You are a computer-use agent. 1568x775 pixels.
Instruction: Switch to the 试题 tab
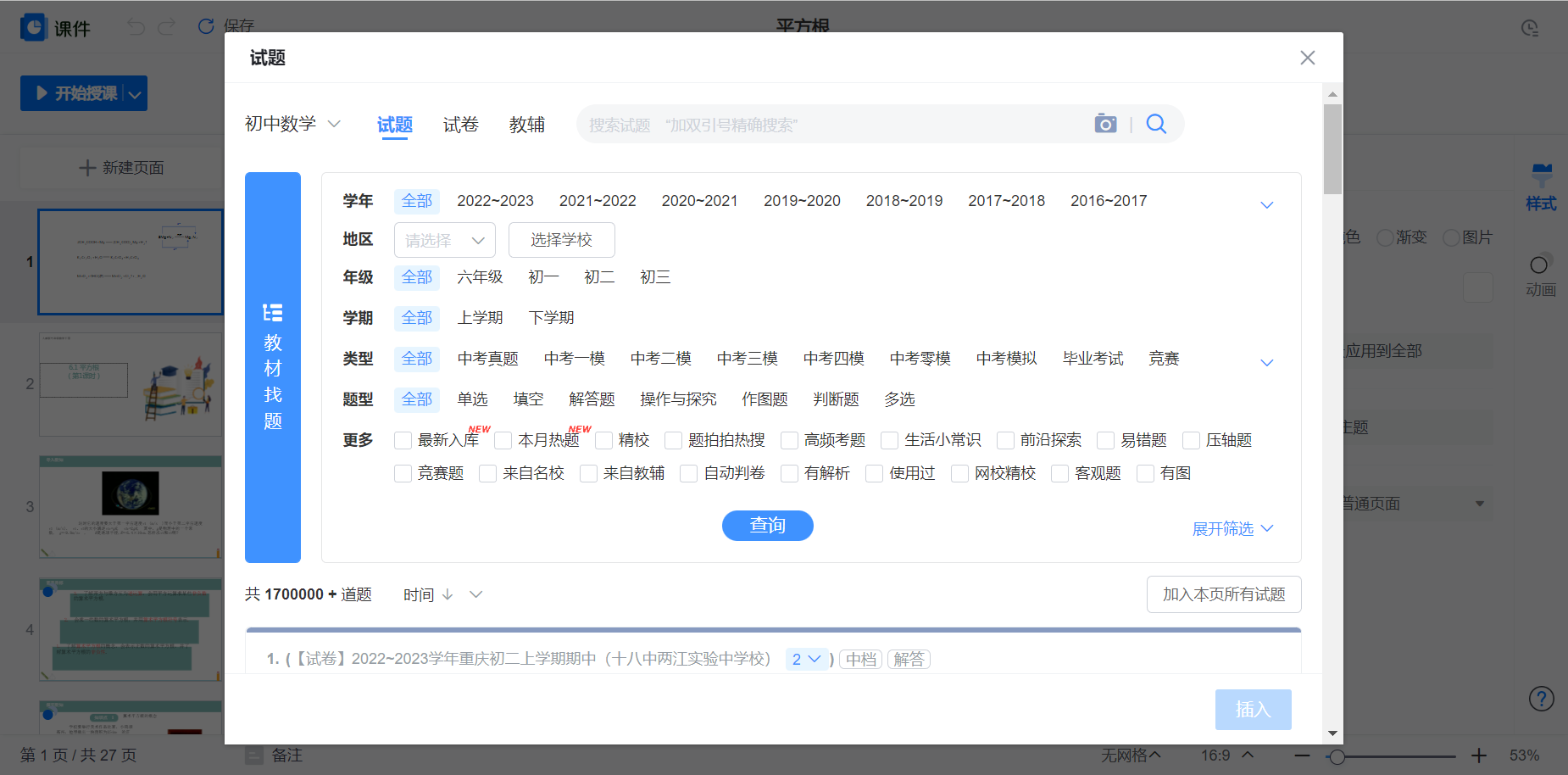[395, 125]
